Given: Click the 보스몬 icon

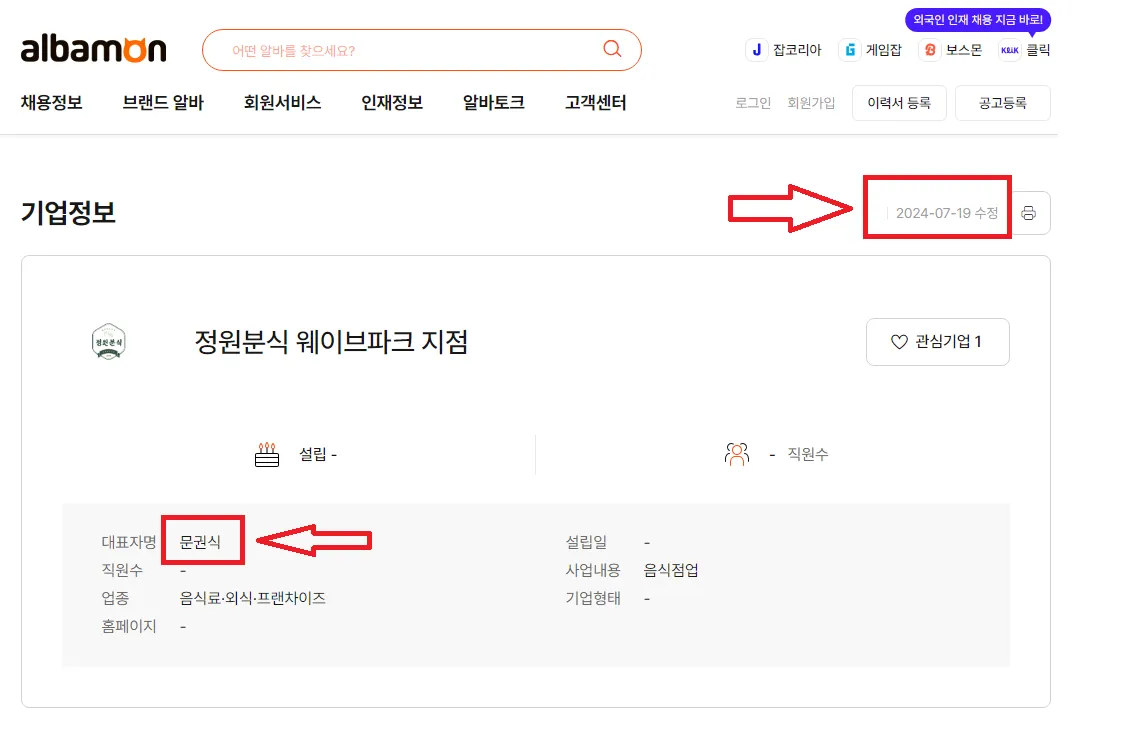Looking at the screenshot, I should (930, 50).
